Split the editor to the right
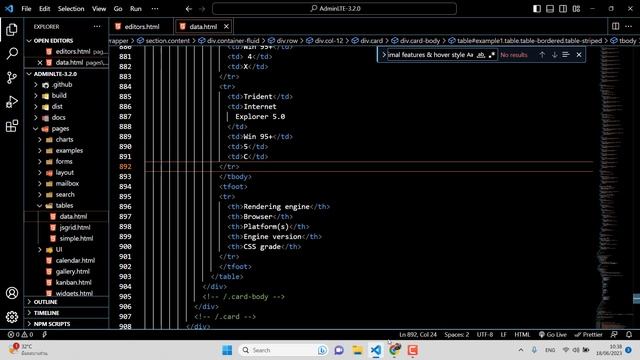Viewport: 640px width, 360px height. pos(616,27)
